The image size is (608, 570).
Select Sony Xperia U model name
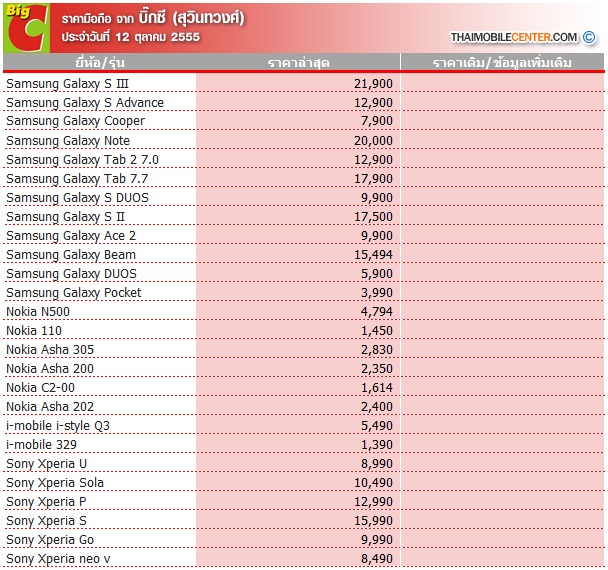tap(47, 464)
